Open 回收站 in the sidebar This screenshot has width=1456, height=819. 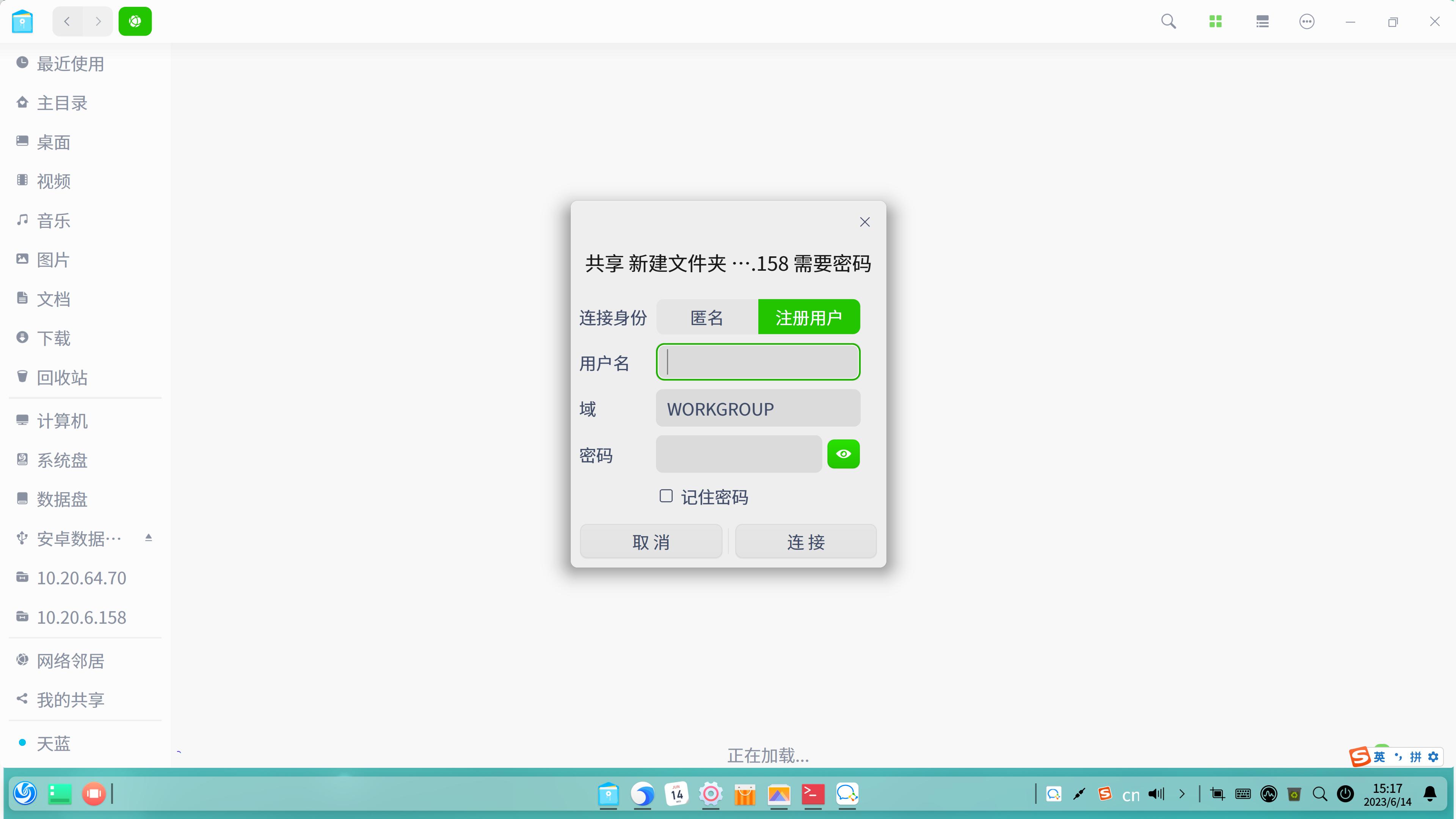85,377
